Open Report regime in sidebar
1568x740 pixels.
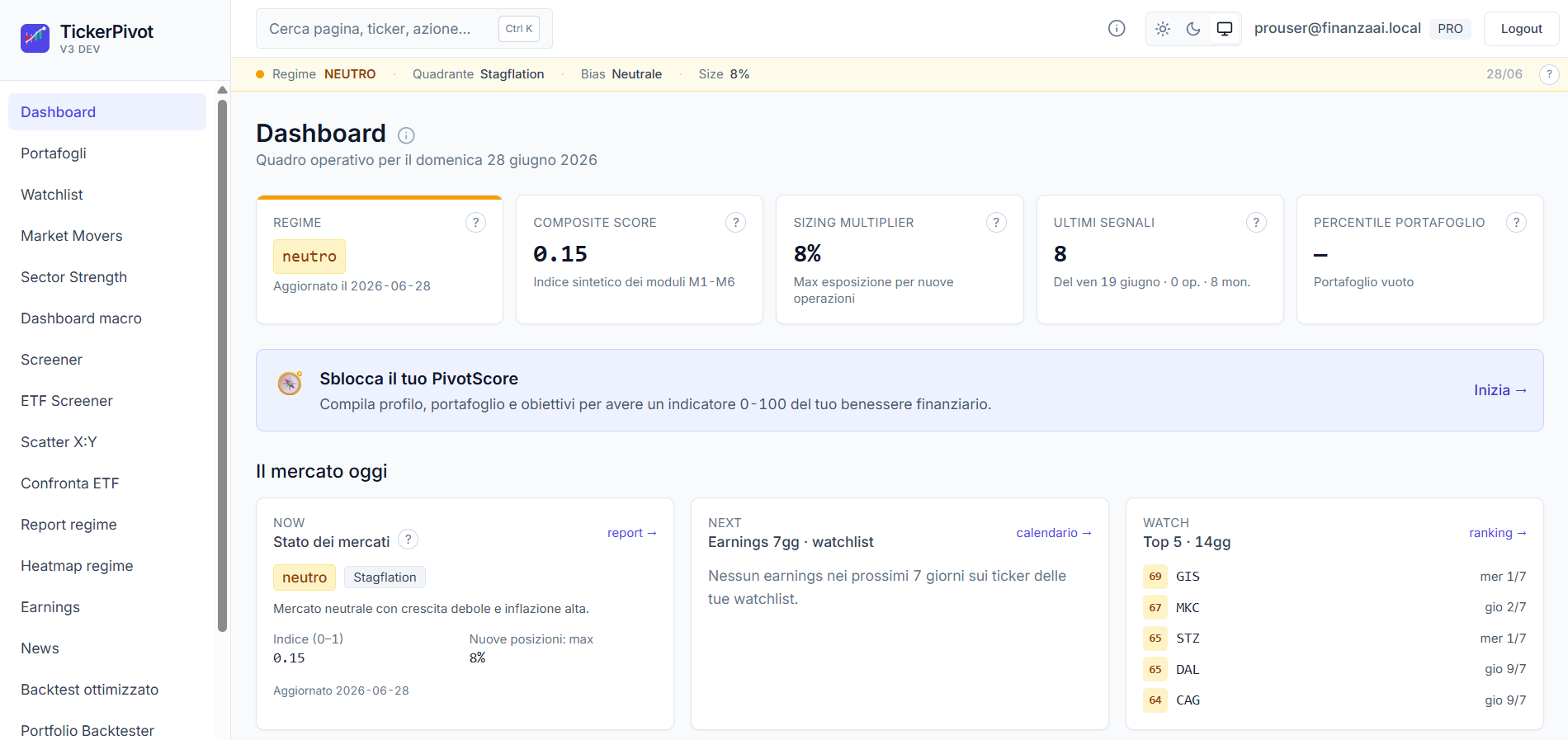click(107, 525)
